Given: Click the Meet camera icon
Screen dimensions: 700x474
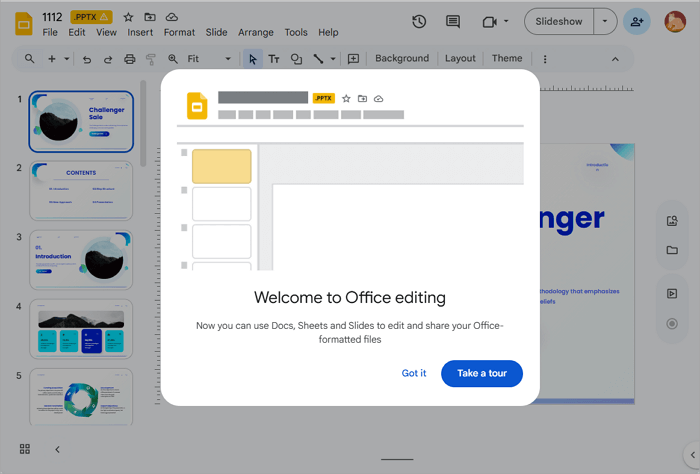Looking at the screenshot, I should click(x=490, y=21).
